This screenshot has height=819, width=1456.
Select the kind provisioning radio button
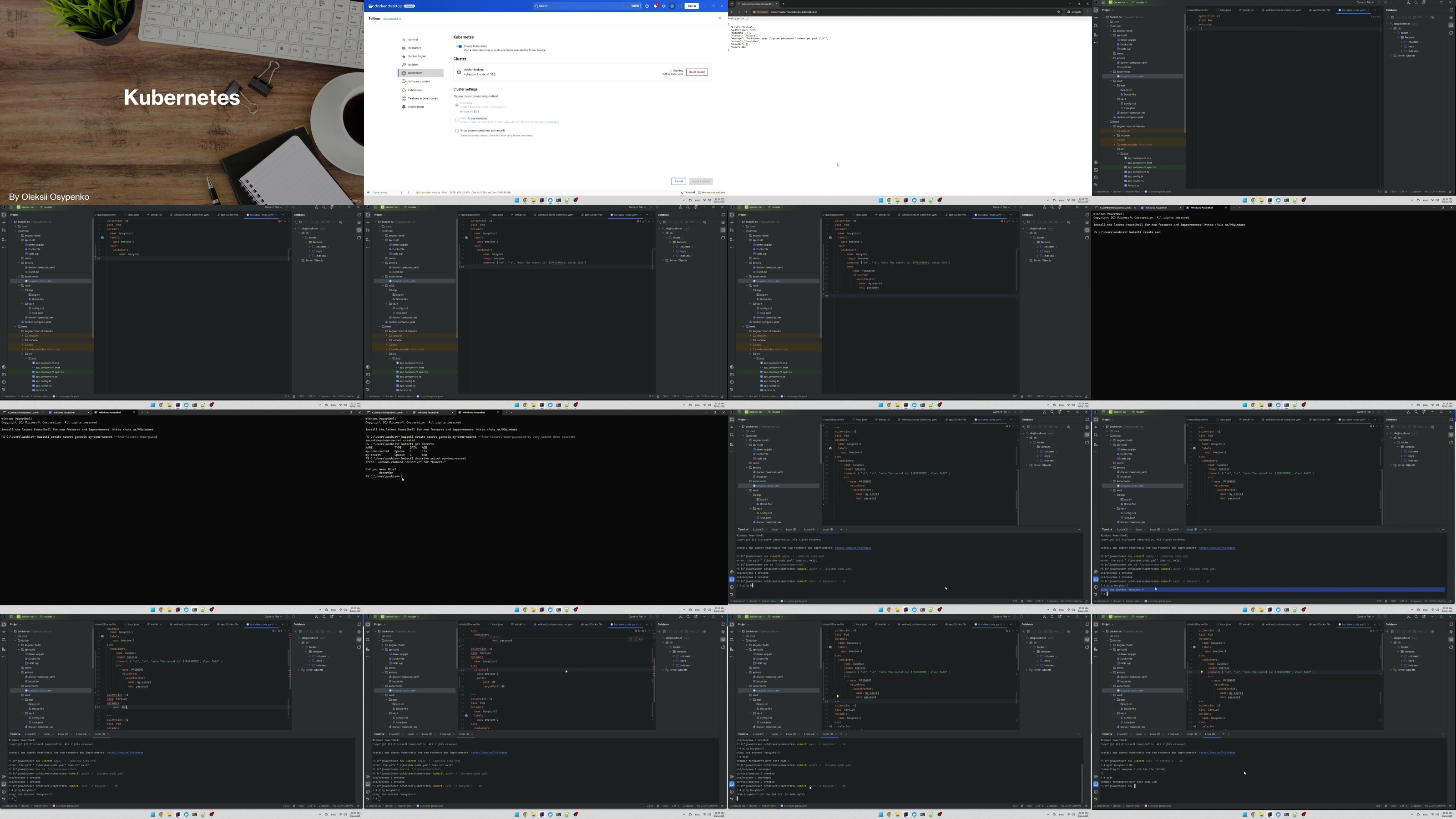tap(457, 120)
